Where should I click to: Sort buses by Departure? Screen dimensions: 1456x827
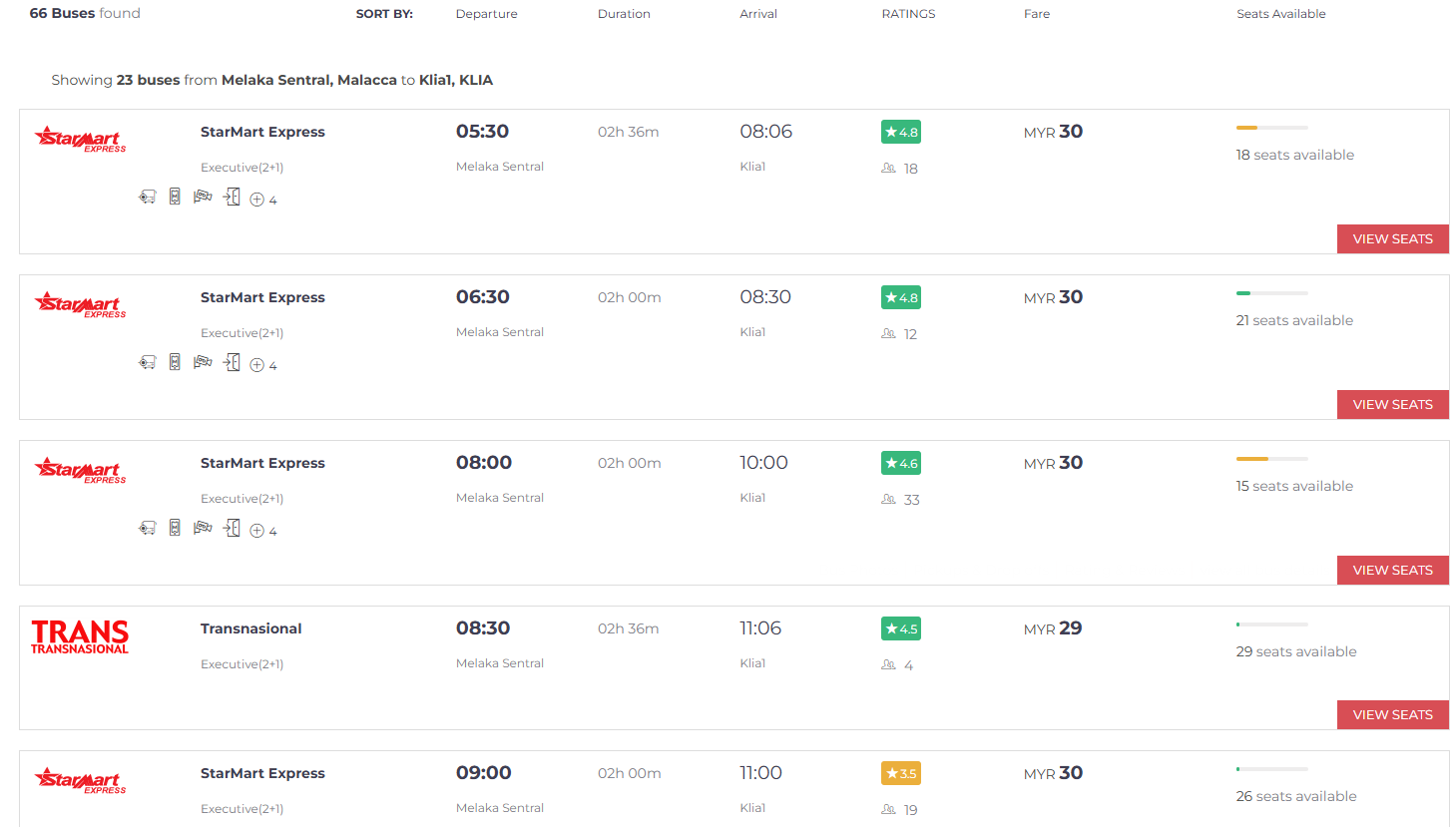(x=486, y=14)
